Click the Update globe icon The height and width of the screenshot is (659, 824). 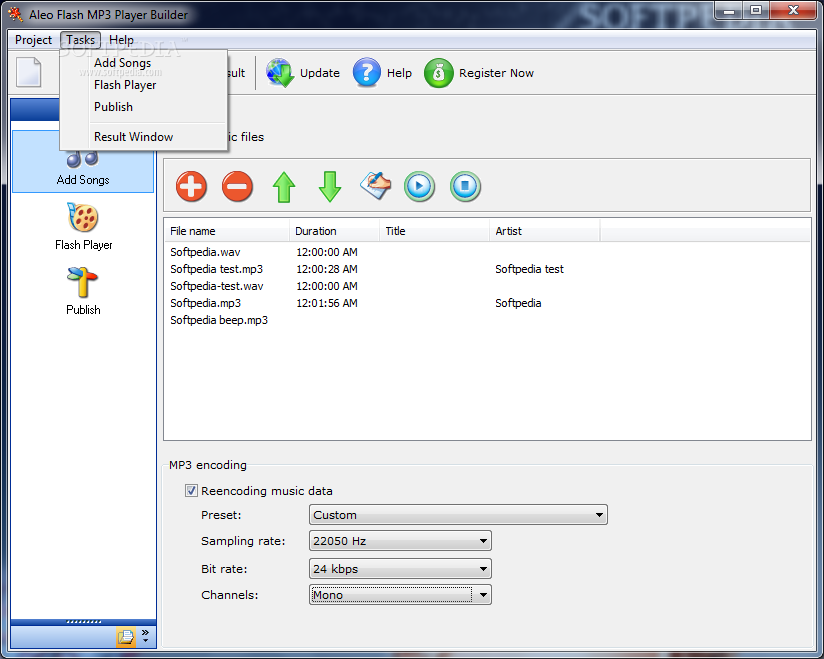[x=280, y=73]
